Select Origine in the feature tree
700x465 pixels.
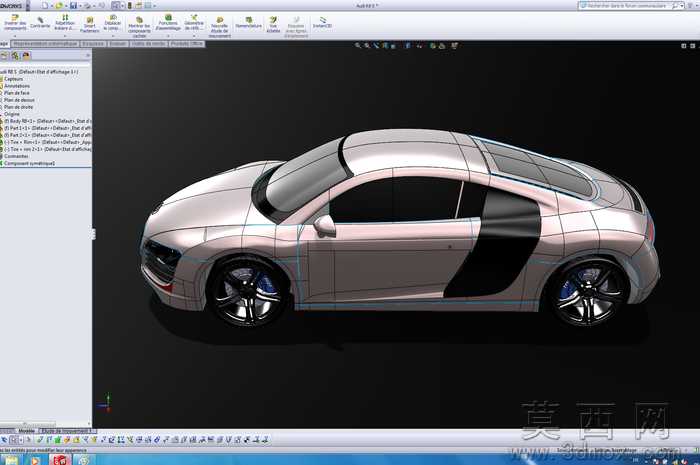[12, 114]
